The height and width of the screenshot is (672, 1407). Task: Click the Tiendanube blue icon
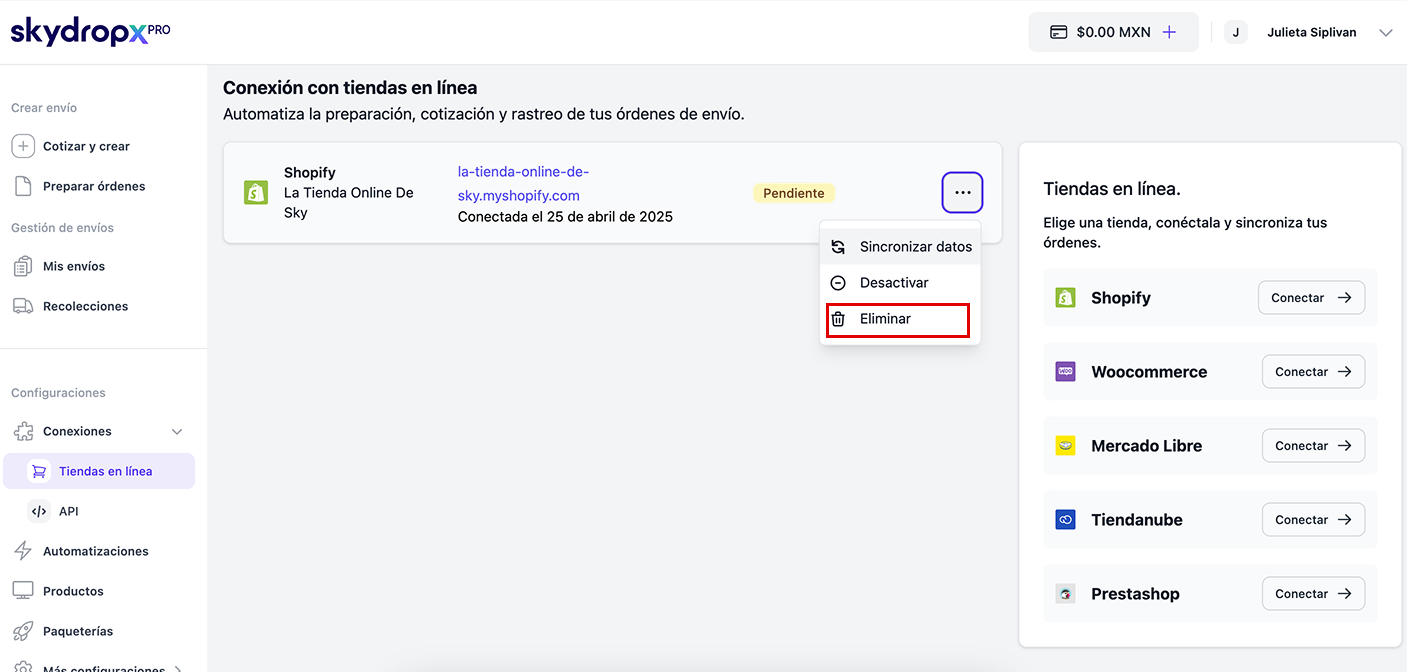pos(1065,520)
